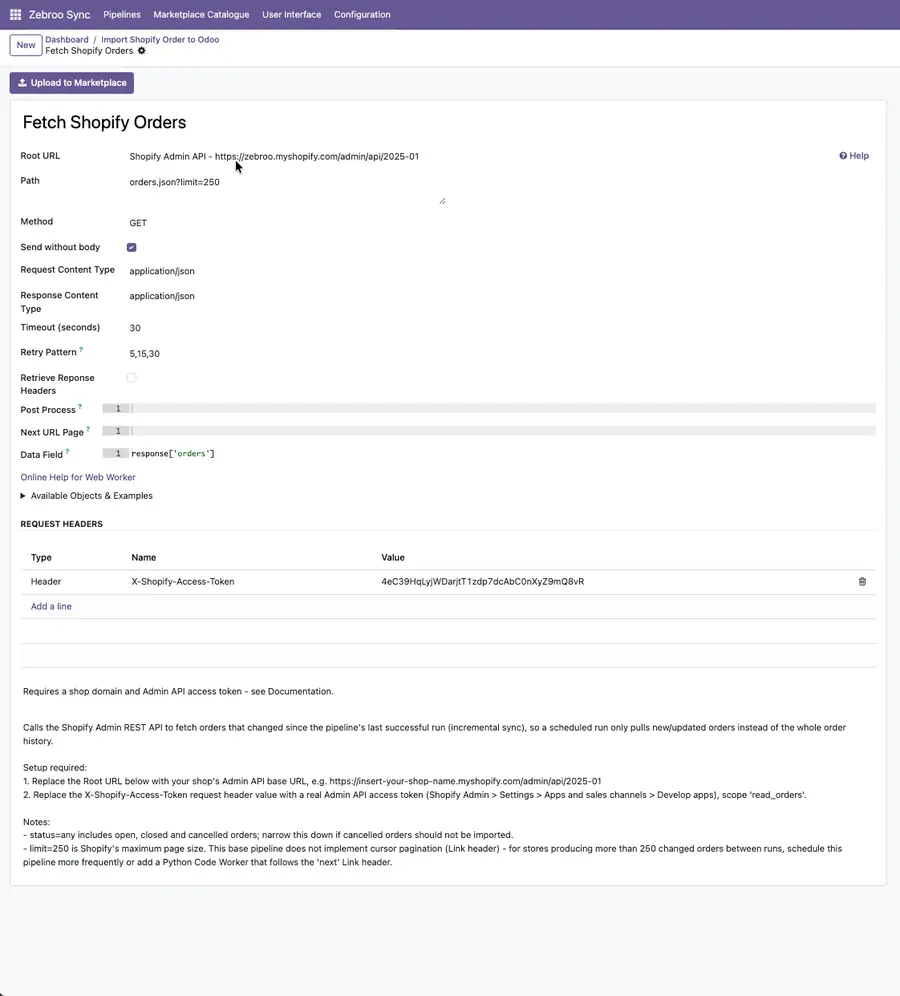Open Import Shopify Order to Odoo breadcrumb

(160, 39)
